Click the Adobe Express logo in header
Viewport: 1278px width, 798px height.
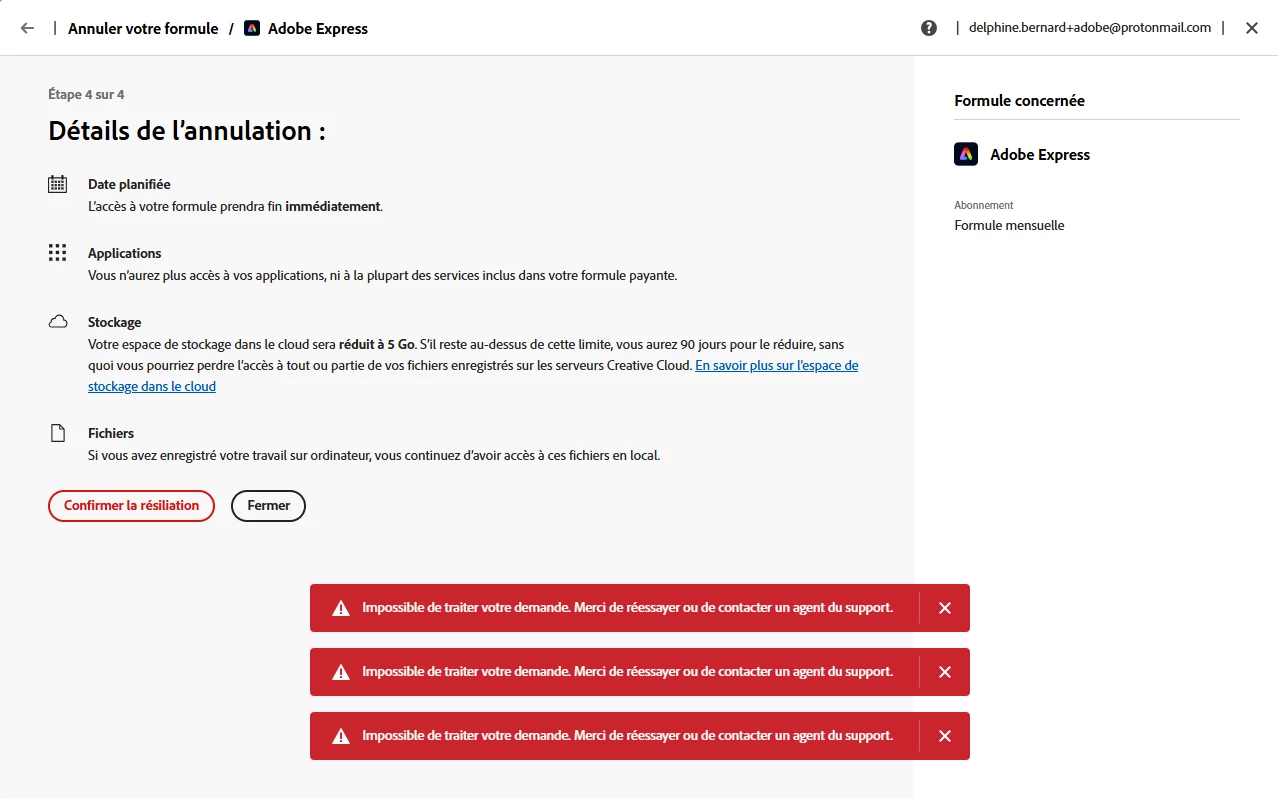coord(252,28)
